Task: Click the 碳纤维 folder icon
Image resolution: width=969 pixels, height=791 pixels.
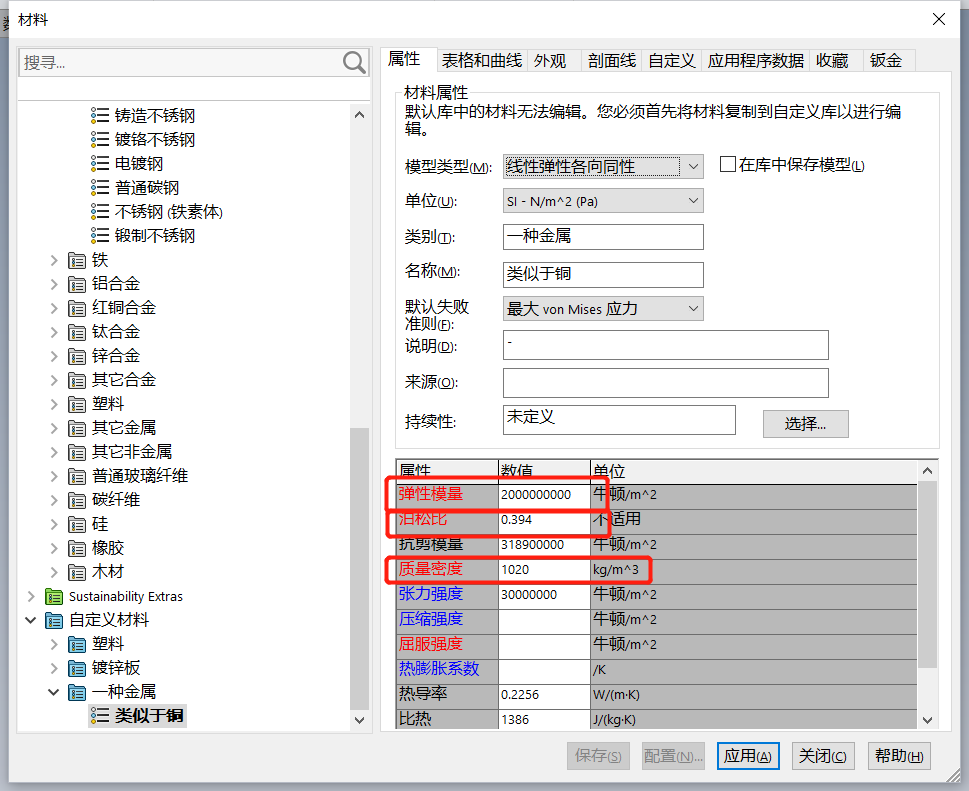Action: tap(77, 500)
